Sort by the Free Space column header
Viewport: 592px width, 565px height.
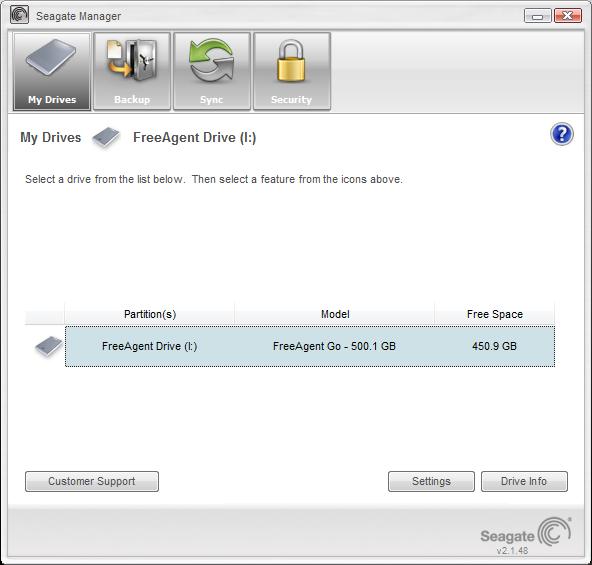[x=495, y=314]
